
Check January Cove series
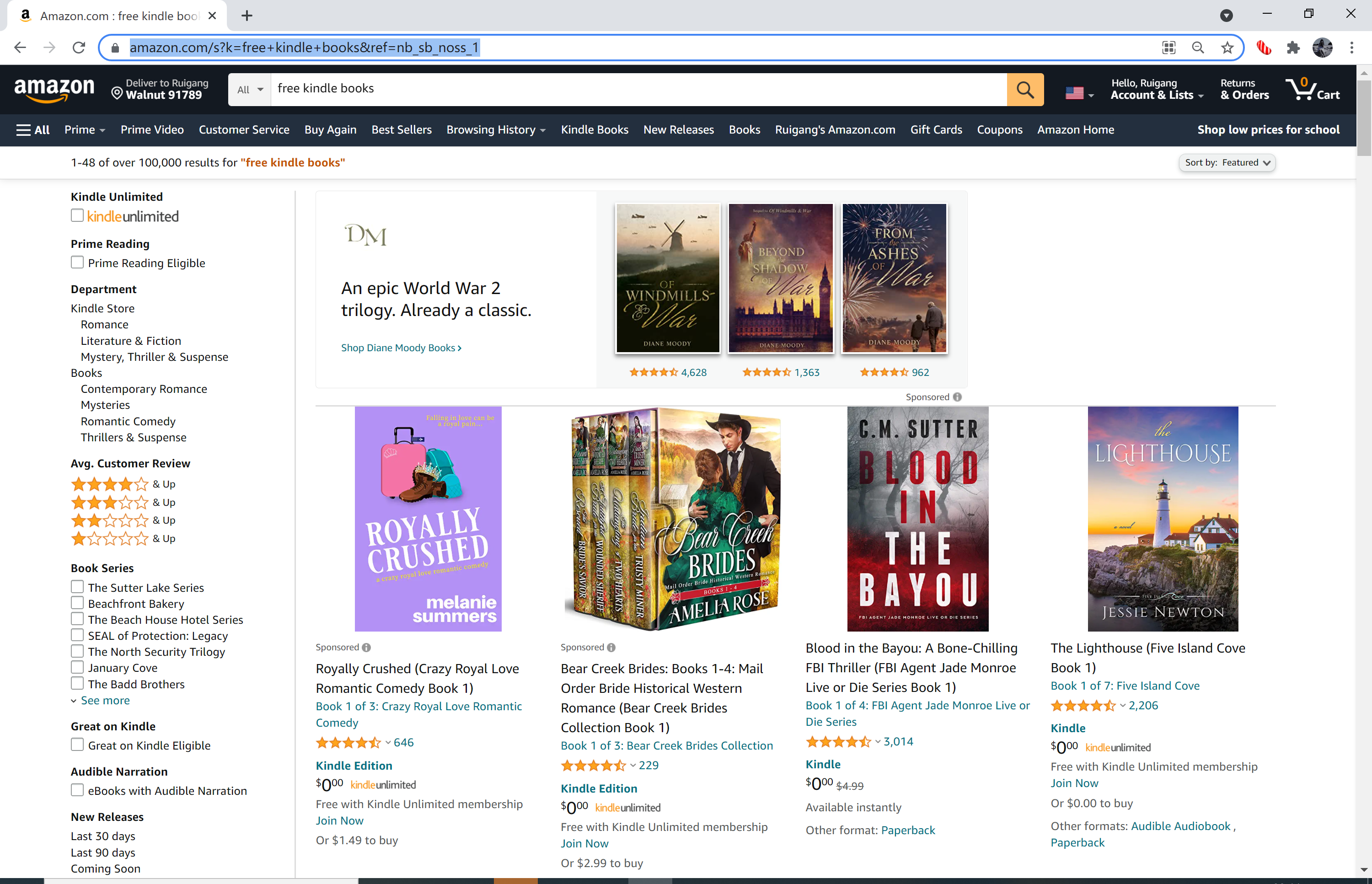pos(77,667)
